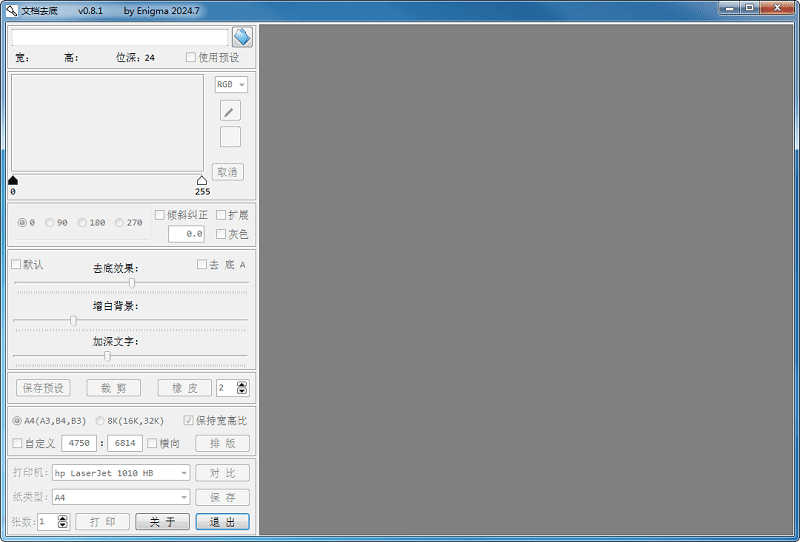This screenshot has height=542, width=800.
Task: Select the pencil tool icon
Action: click(230, 111)
